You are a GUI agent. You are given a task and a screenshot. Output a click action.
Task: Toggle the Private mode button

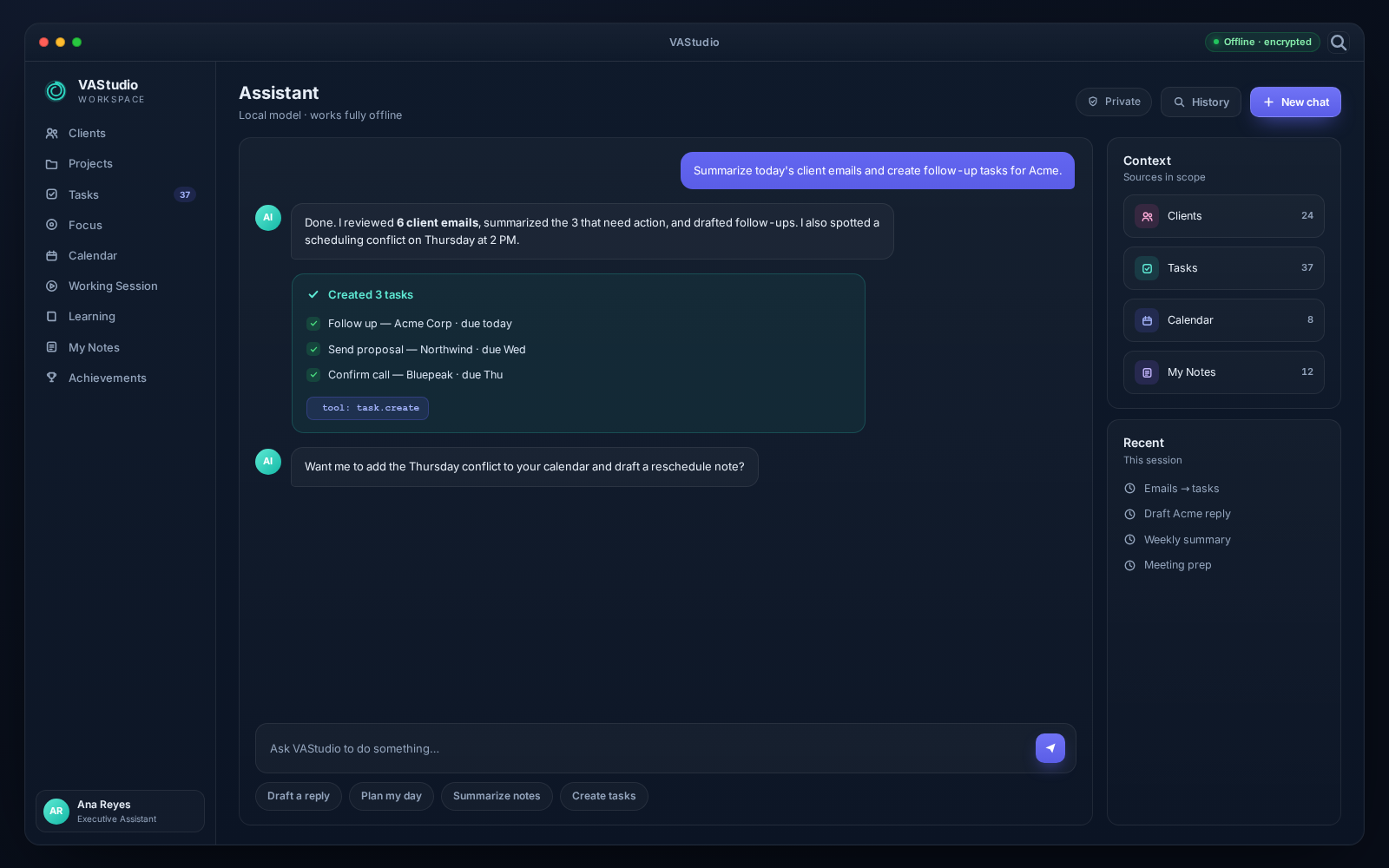(x=1114, y=102)
